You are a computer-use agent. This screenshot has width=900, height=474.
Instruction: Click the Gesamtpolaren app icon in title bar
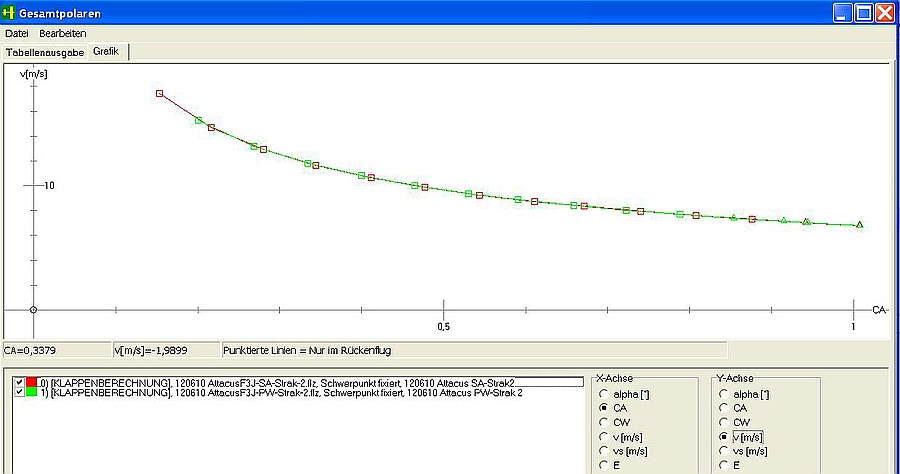click(x=11, y=13)
